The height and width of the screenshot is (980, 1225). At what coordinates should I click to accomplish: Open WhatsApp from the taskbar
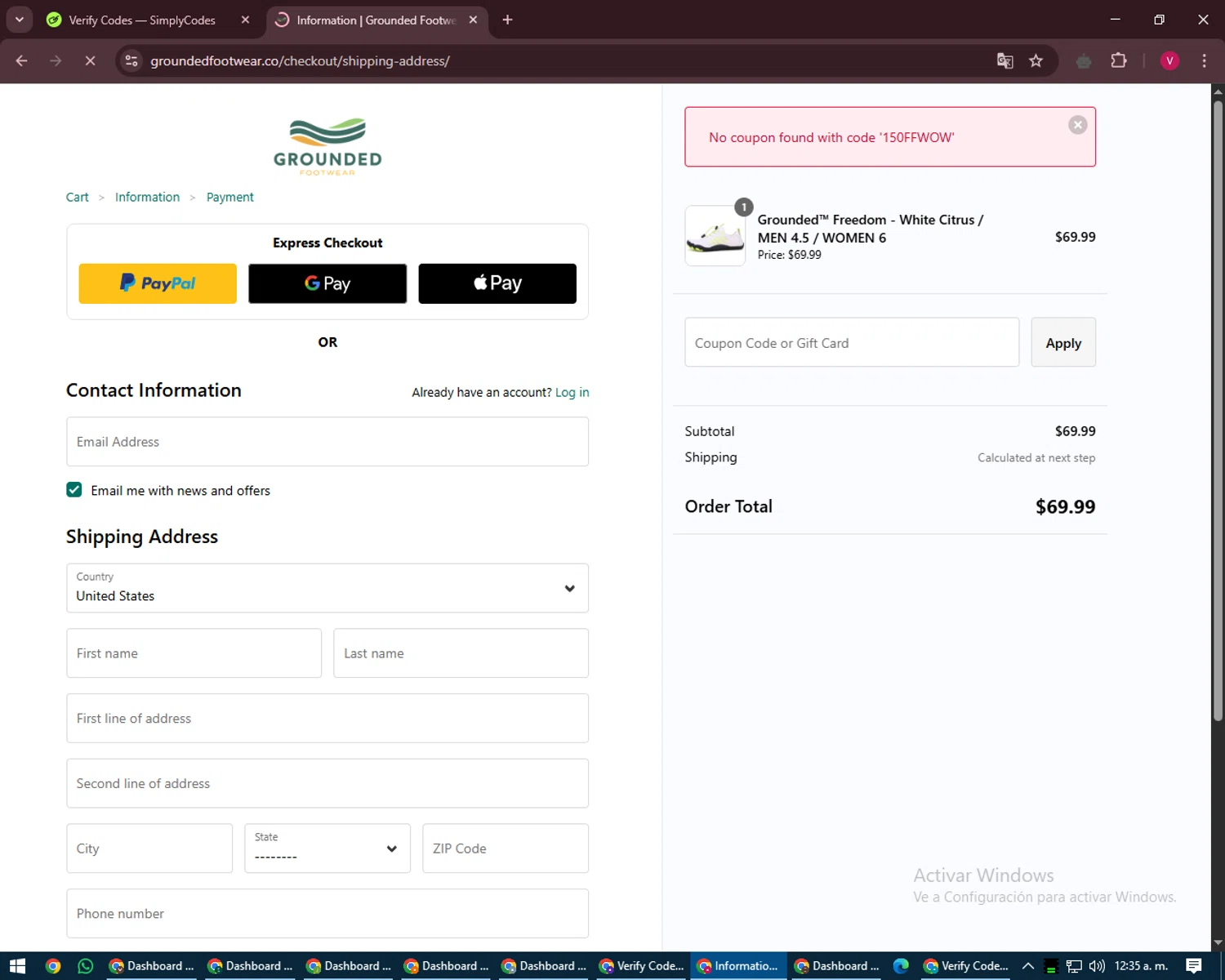[x=85, y=966]
